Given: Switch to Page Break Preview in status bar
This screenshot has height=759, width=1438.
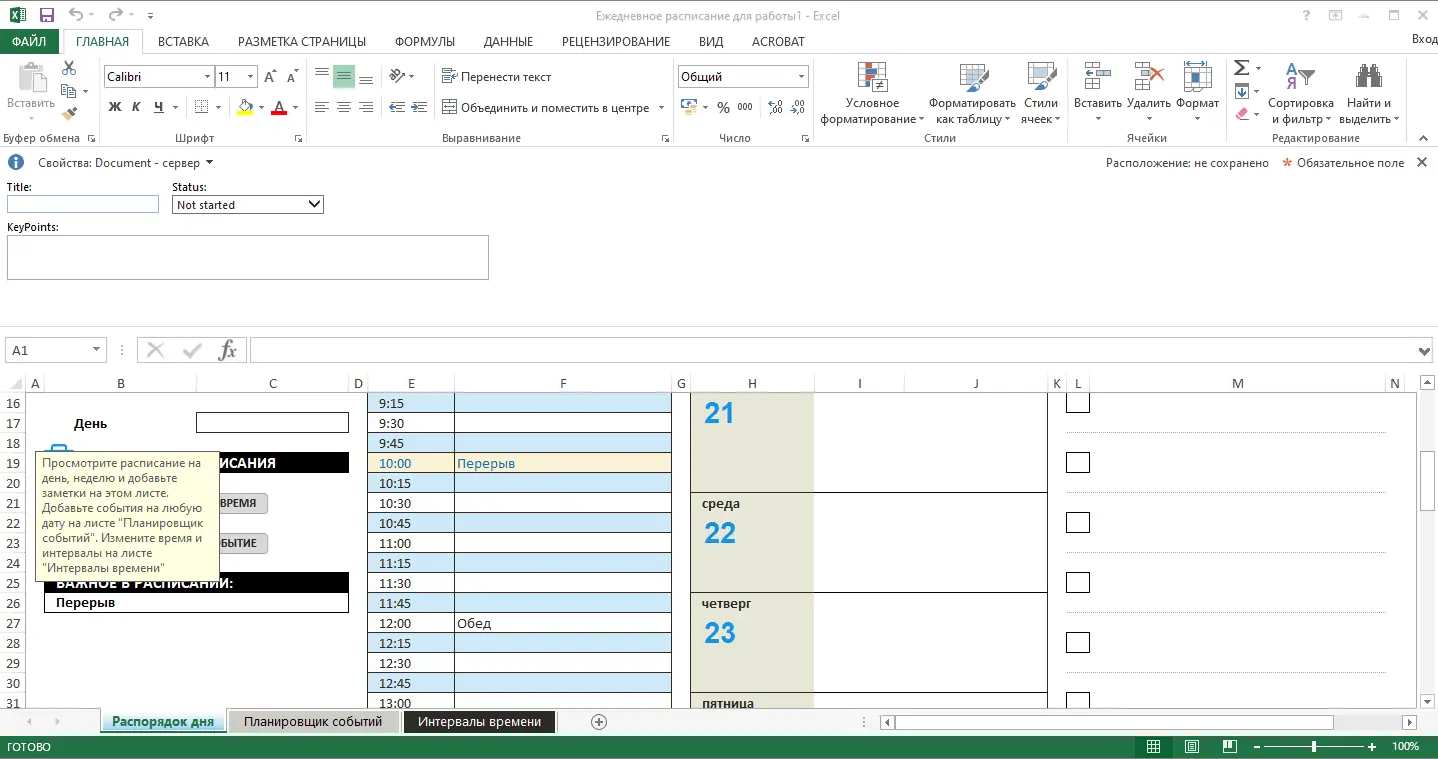Looking at the screenshot, I should click(x=1230, y=747).
